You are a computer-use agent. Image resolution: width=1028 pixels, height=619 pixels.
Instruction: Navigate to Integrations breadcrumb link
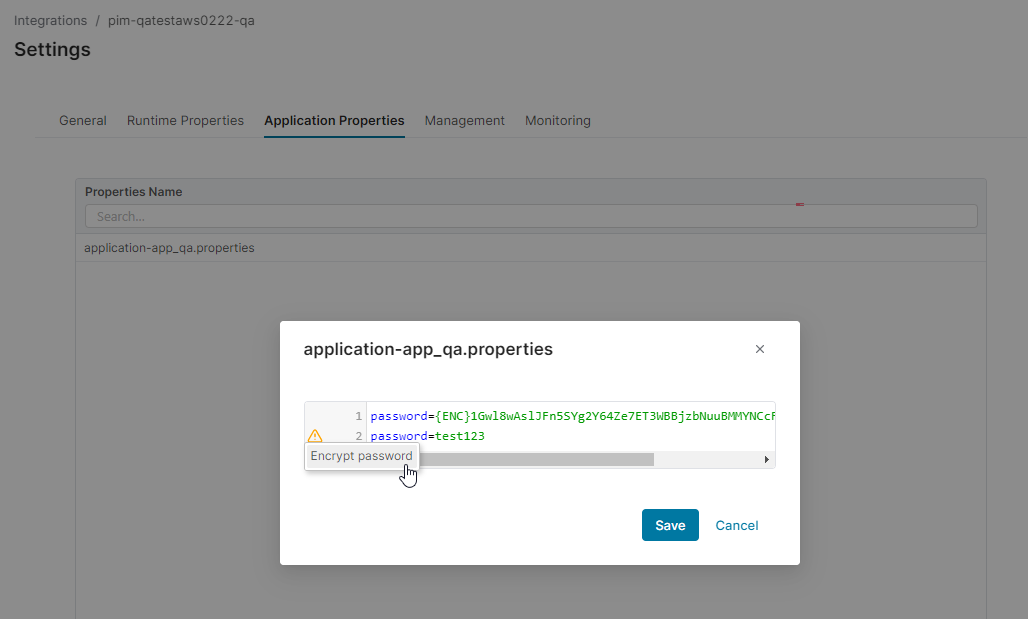click(x=50, y=20)
